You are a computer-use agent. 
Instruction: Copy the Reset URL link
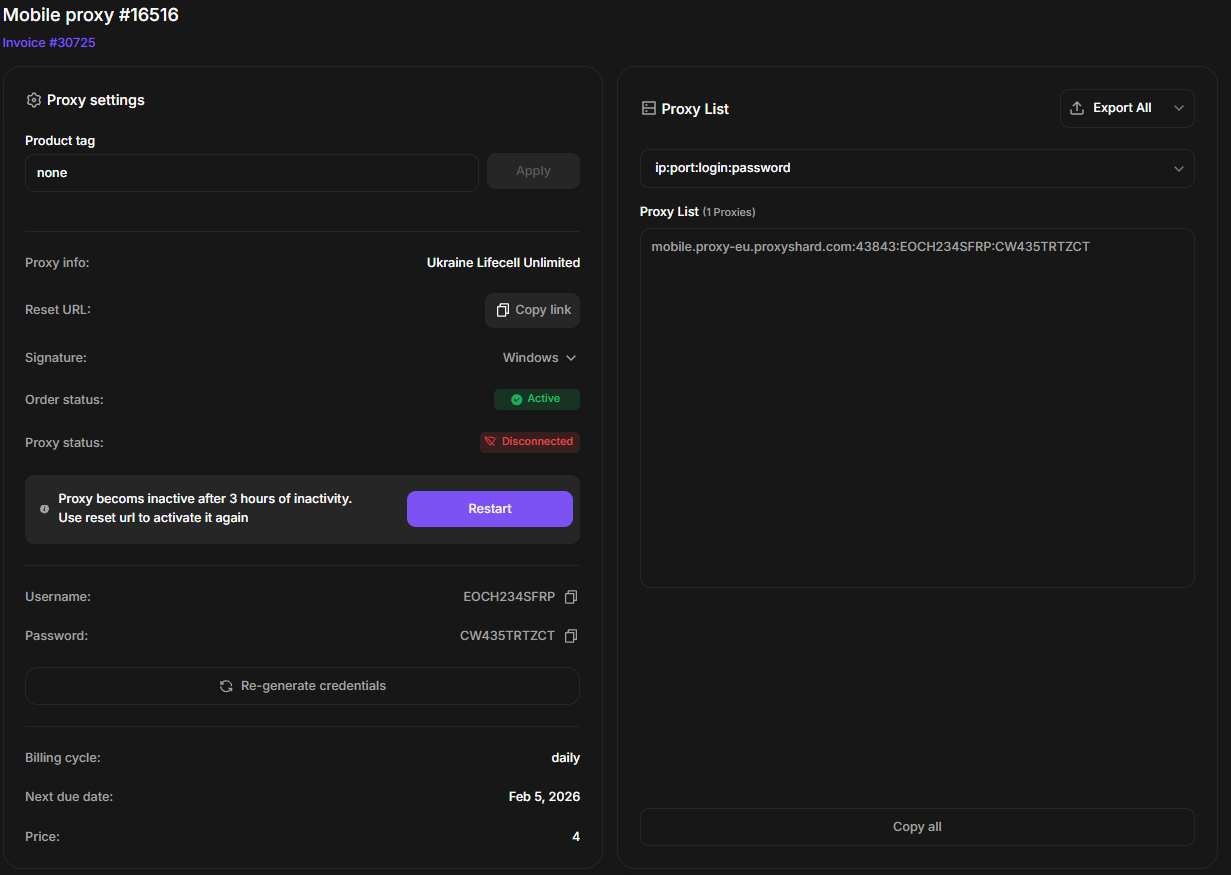pos(532,310)
